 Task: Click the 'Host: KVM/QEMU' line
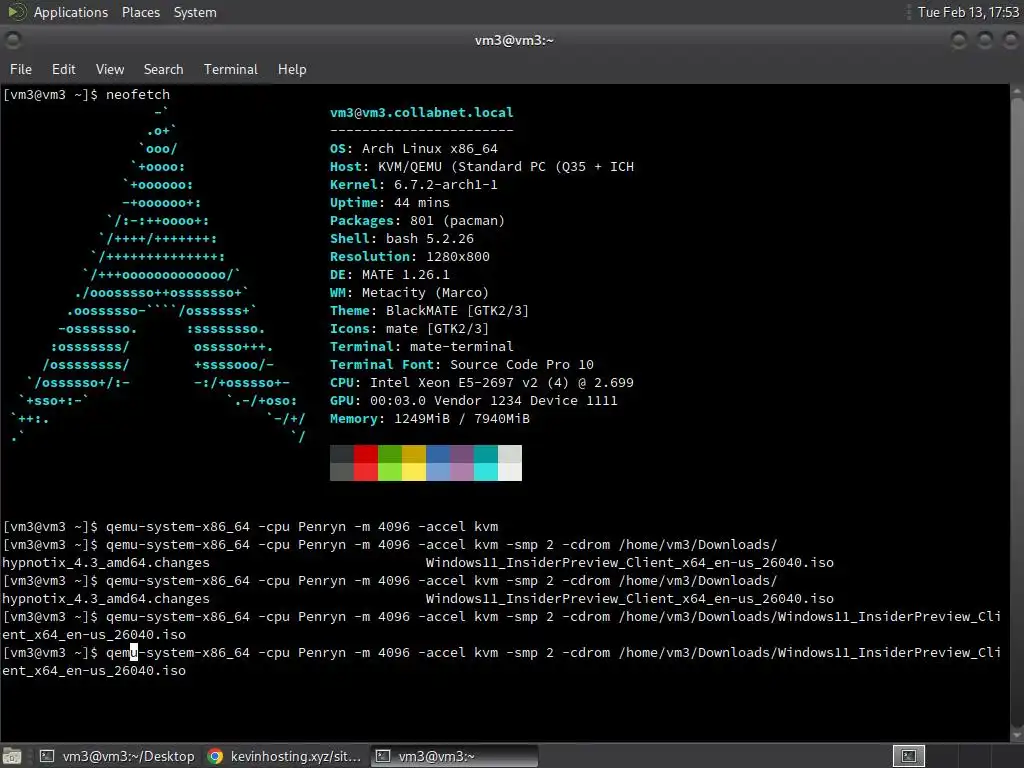pos(481,167)
